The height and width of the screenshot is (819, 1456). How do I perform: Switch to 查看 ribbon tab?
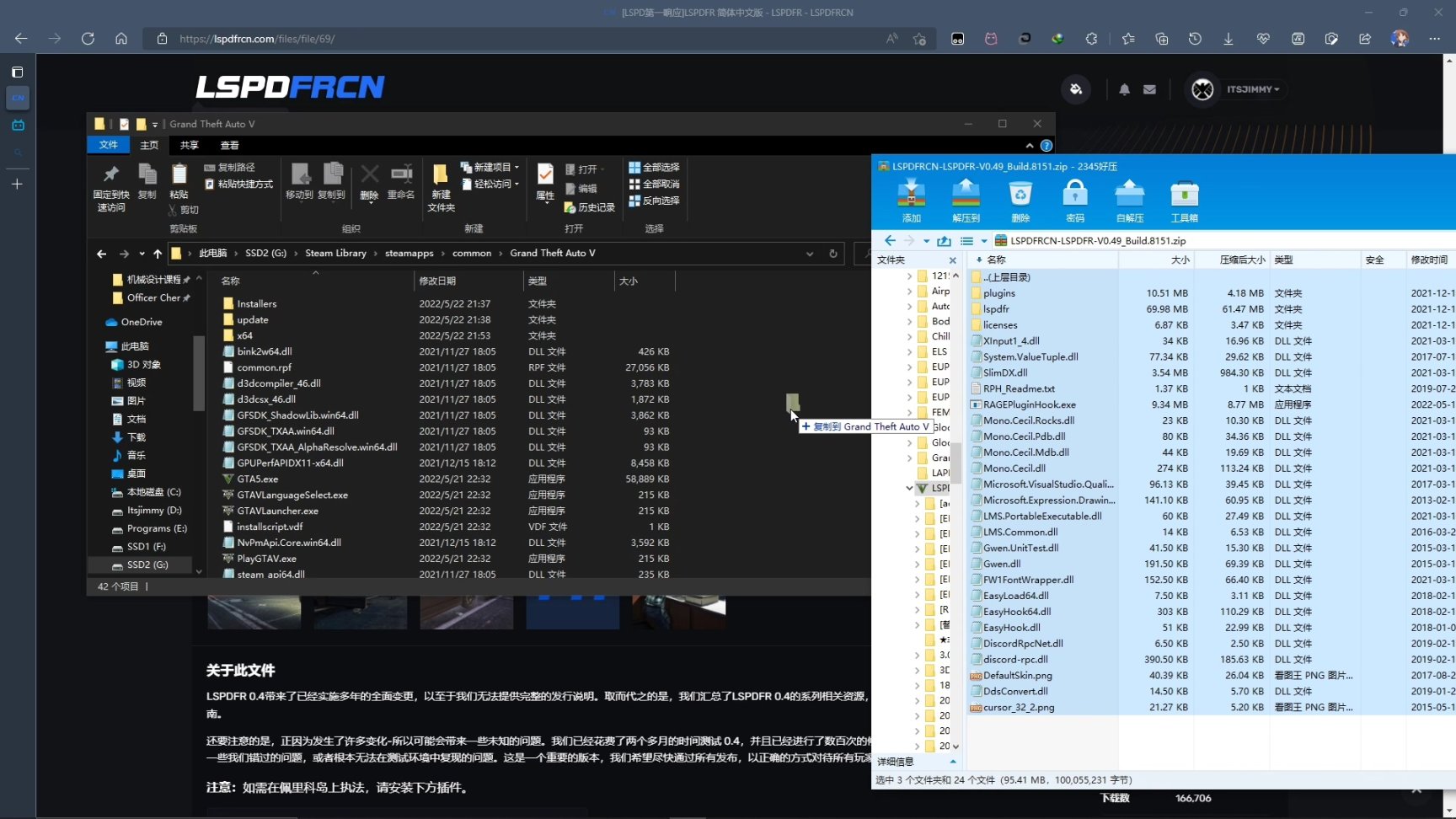(229, 145)
